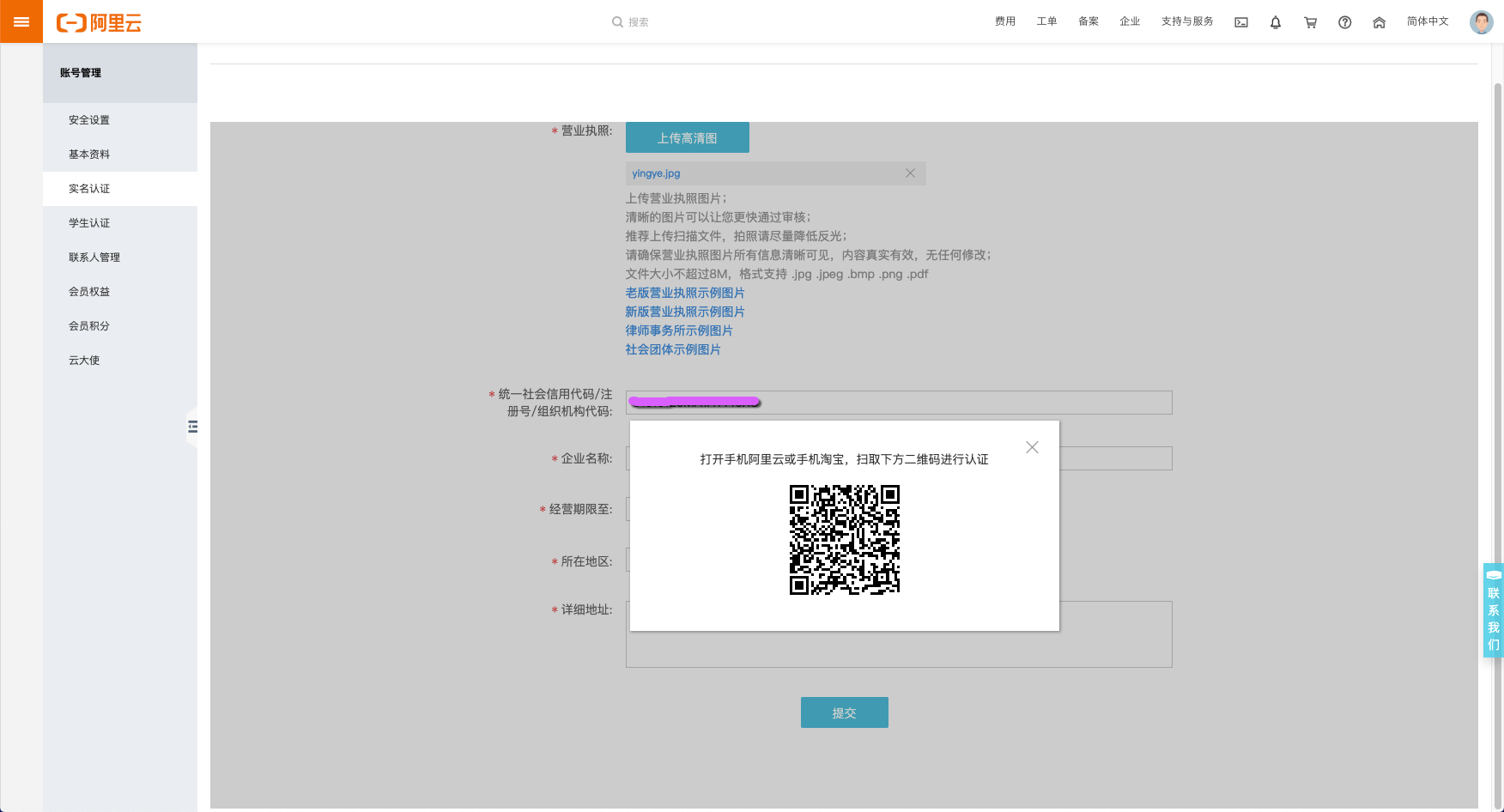Image resolution: width=1504 pixels, height=812 pixels.
Task: Open the 新版营业执照示例图片 link
Action: [684, 312]
